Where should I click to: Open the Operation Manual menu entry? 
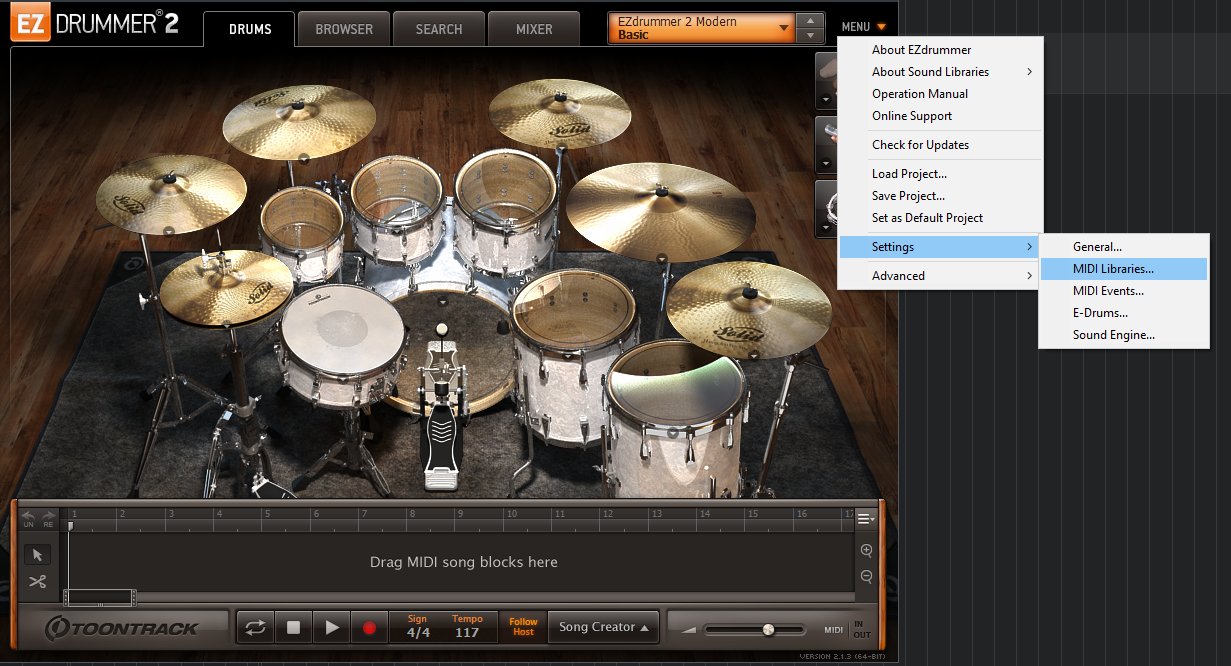coord(939,94)
